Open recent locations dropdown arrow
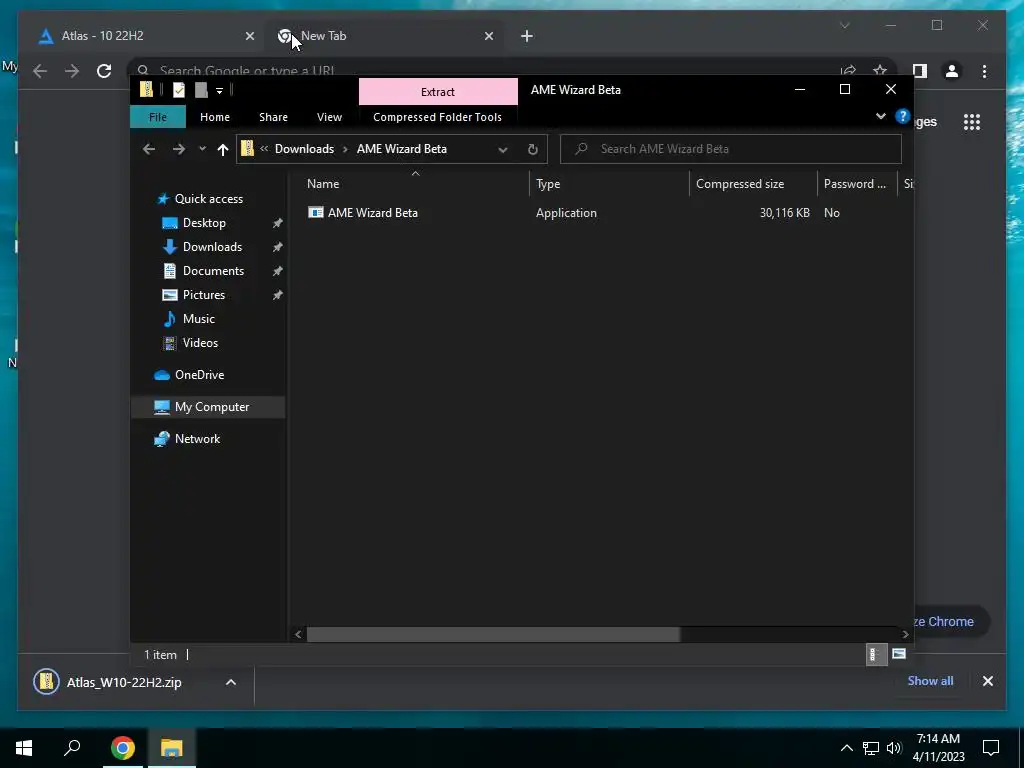Viewport: 1024px width, 768px height. coord(202,149)
